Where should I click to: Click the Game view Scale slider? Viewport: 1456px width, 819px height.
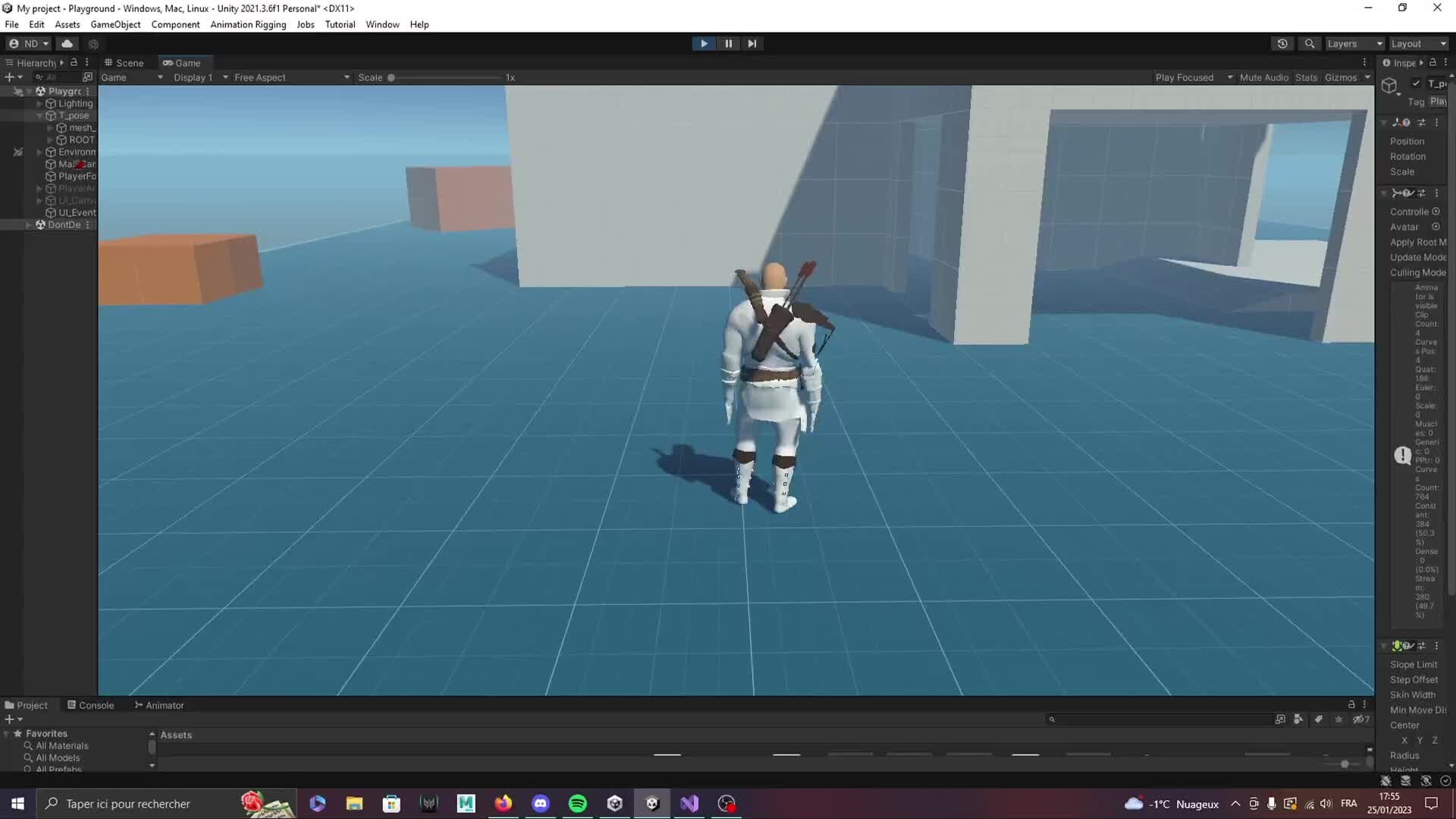447,77
